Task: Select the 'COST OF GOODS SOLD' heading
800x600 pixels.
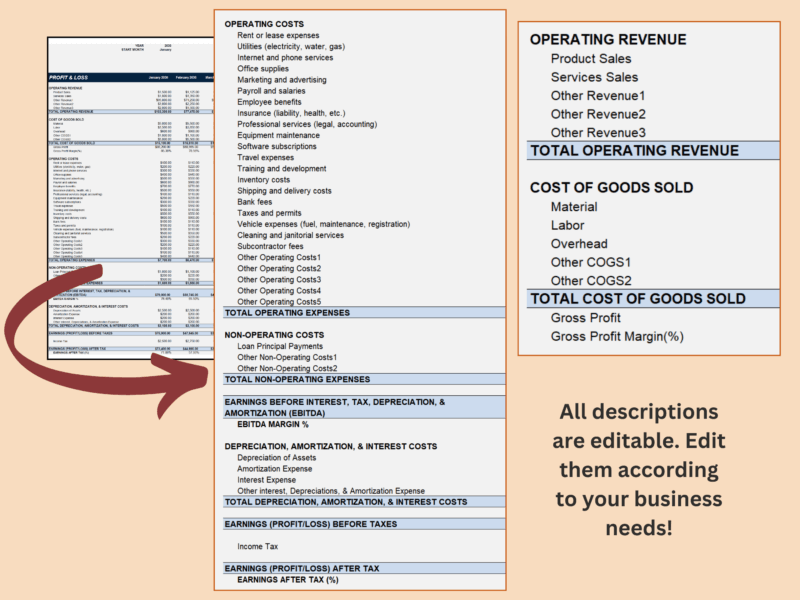Action: click(611, 188)
